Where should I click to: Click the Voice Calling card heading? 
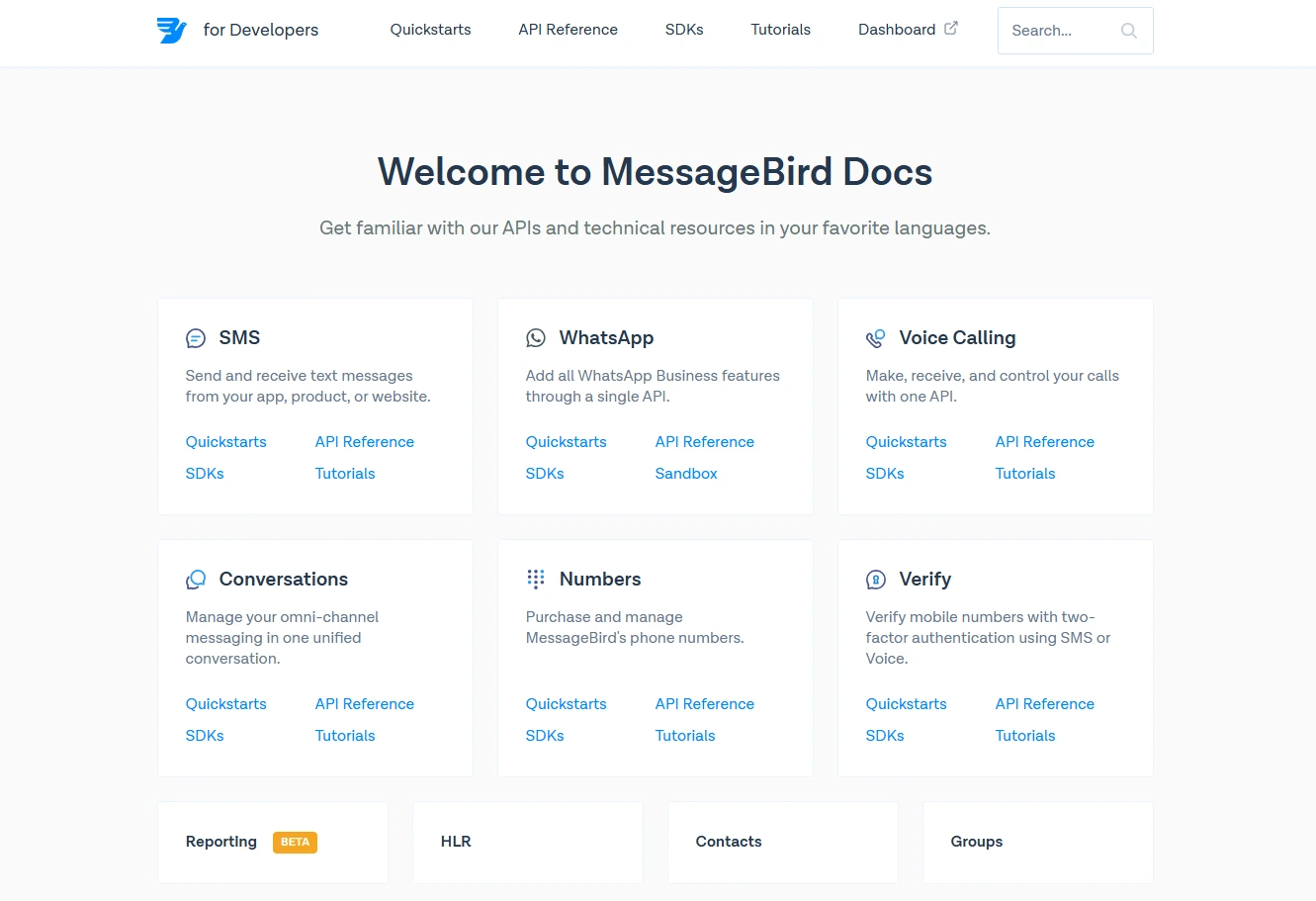(957, 338)
